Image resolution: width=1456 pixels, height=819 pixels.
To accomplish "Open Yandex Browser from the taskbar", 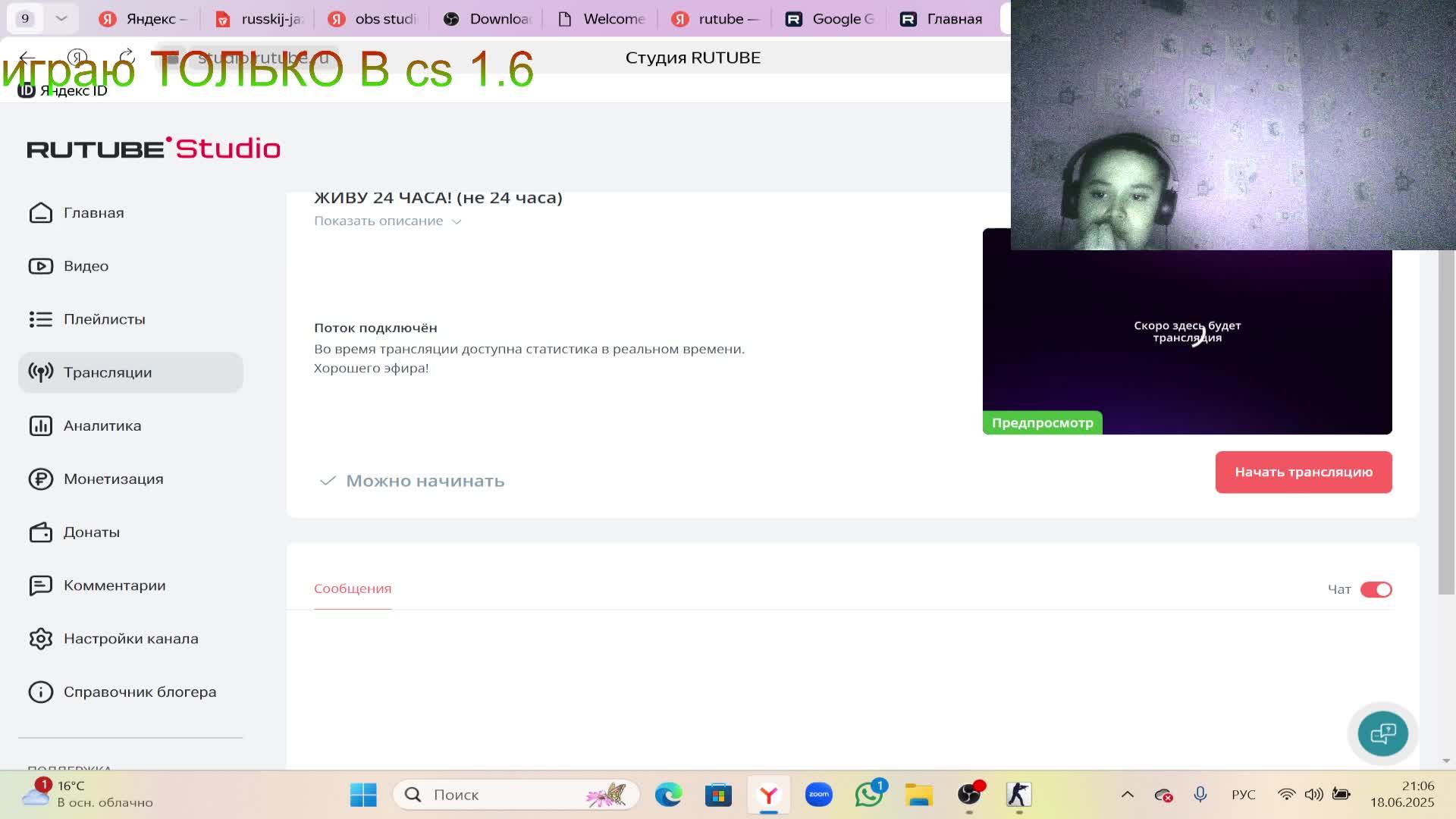I will coord(769,795).
